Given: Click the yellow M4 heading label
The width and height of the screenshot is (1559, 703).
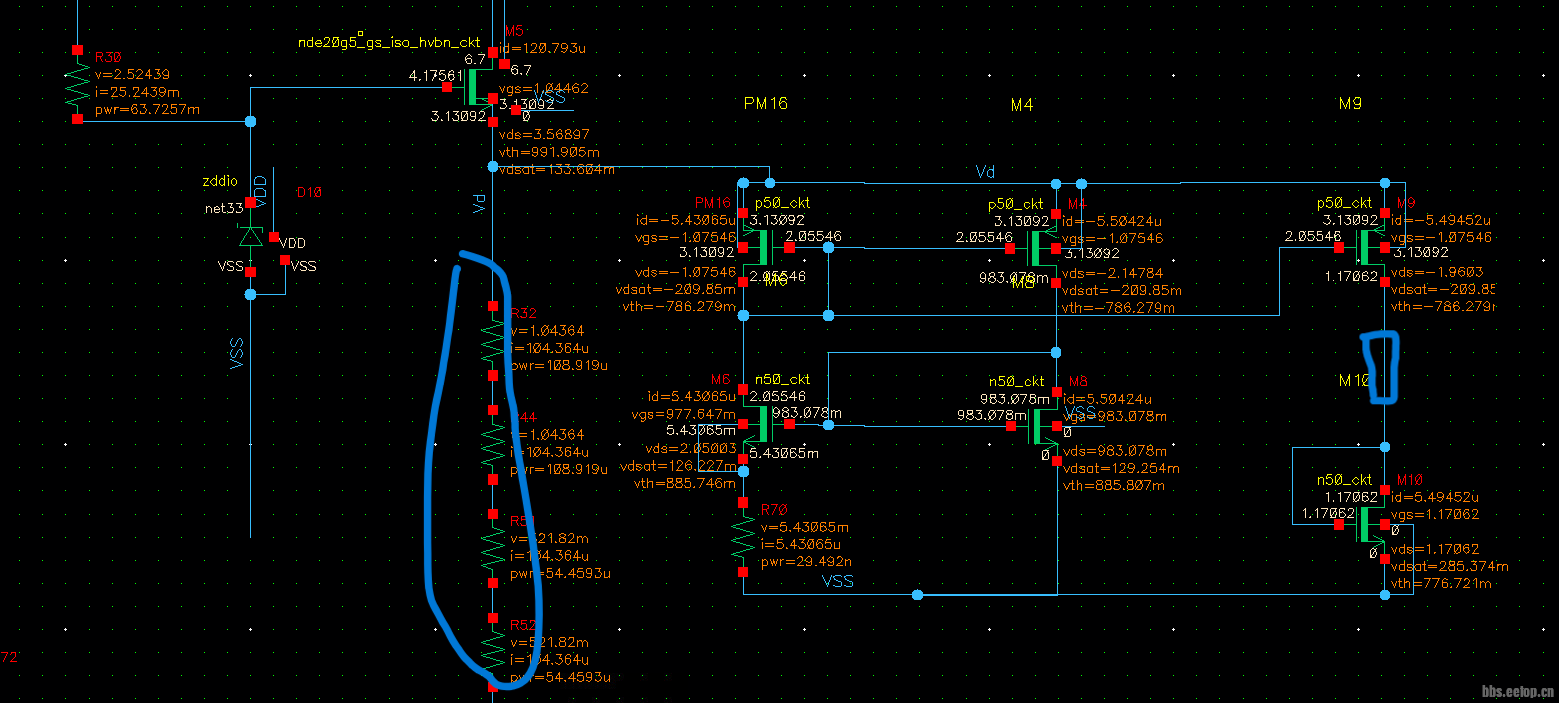Looking at the screenshot, I should tap(1021, 103).
